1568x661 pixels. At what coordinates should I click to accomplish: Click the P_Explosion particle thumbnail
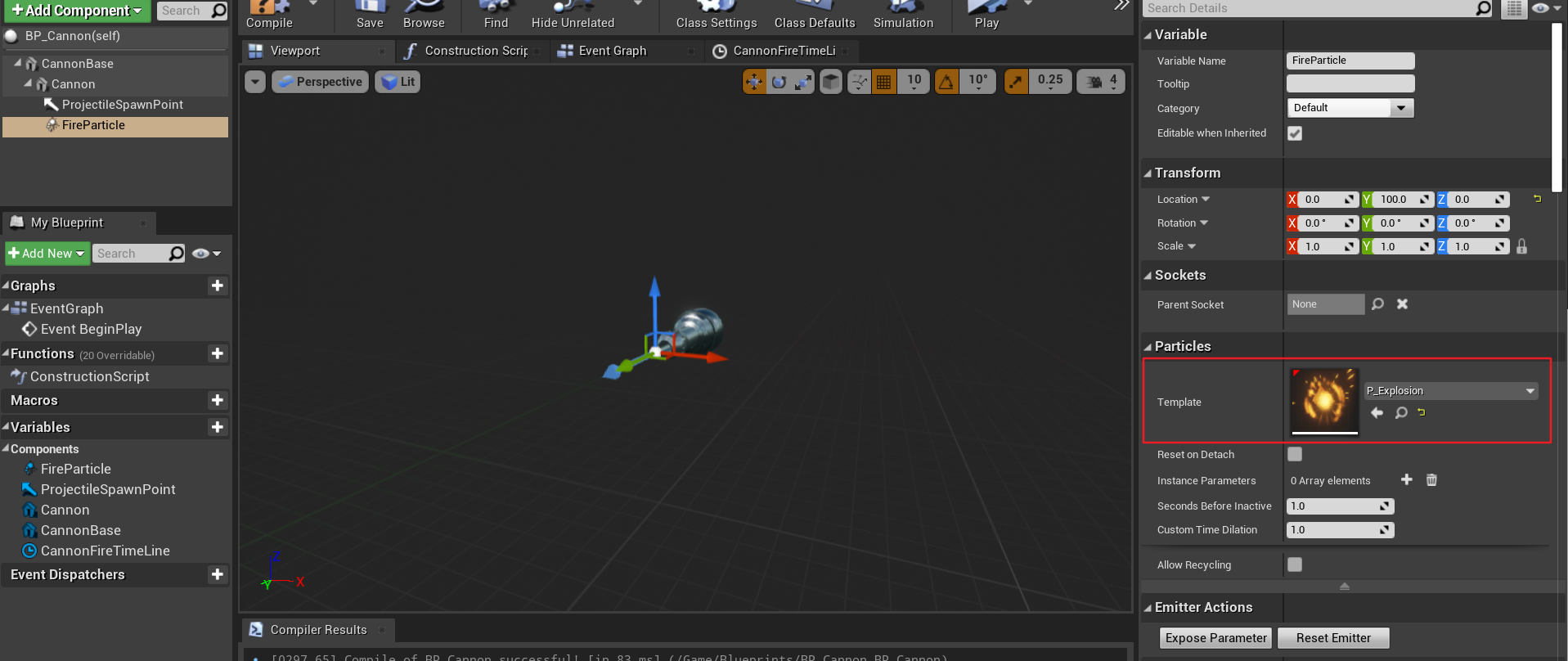pos(1324,401)
